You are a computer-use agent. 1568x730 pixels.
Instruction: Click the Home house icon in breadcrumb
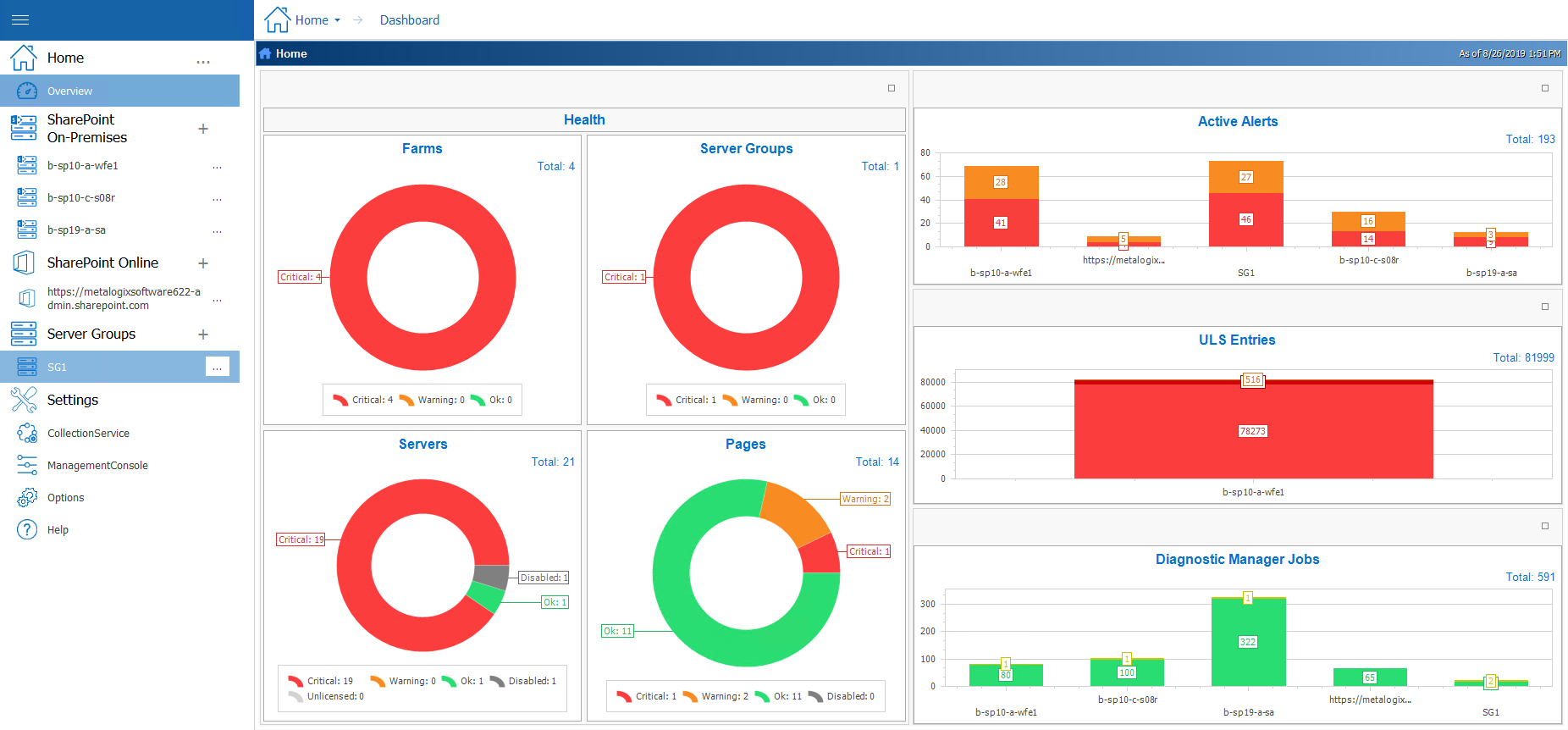pyautogui.click(x=277, y=19)
